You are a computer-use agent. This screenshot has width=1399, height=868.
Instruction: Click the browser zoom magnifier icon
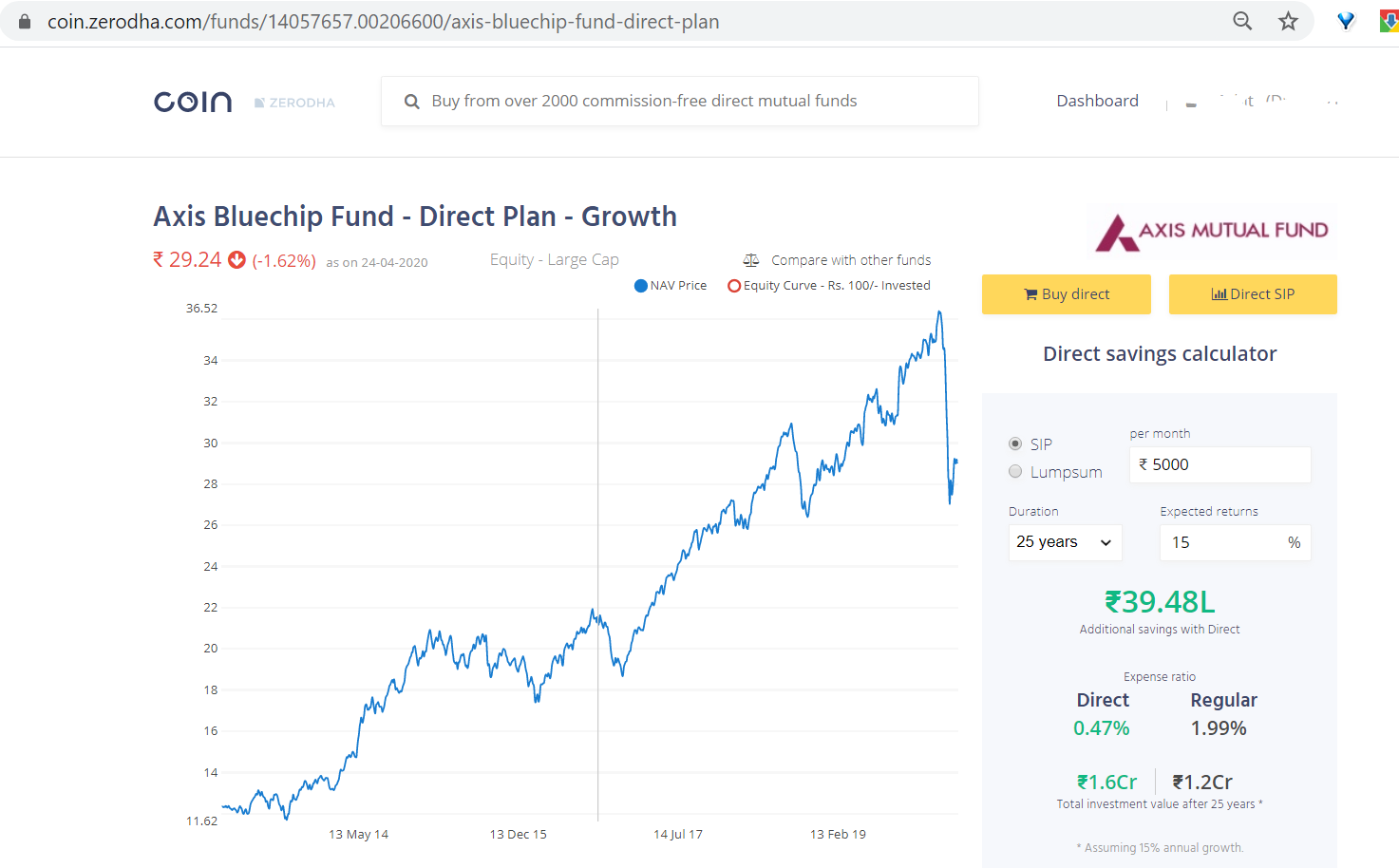(x=1242, y=21)
